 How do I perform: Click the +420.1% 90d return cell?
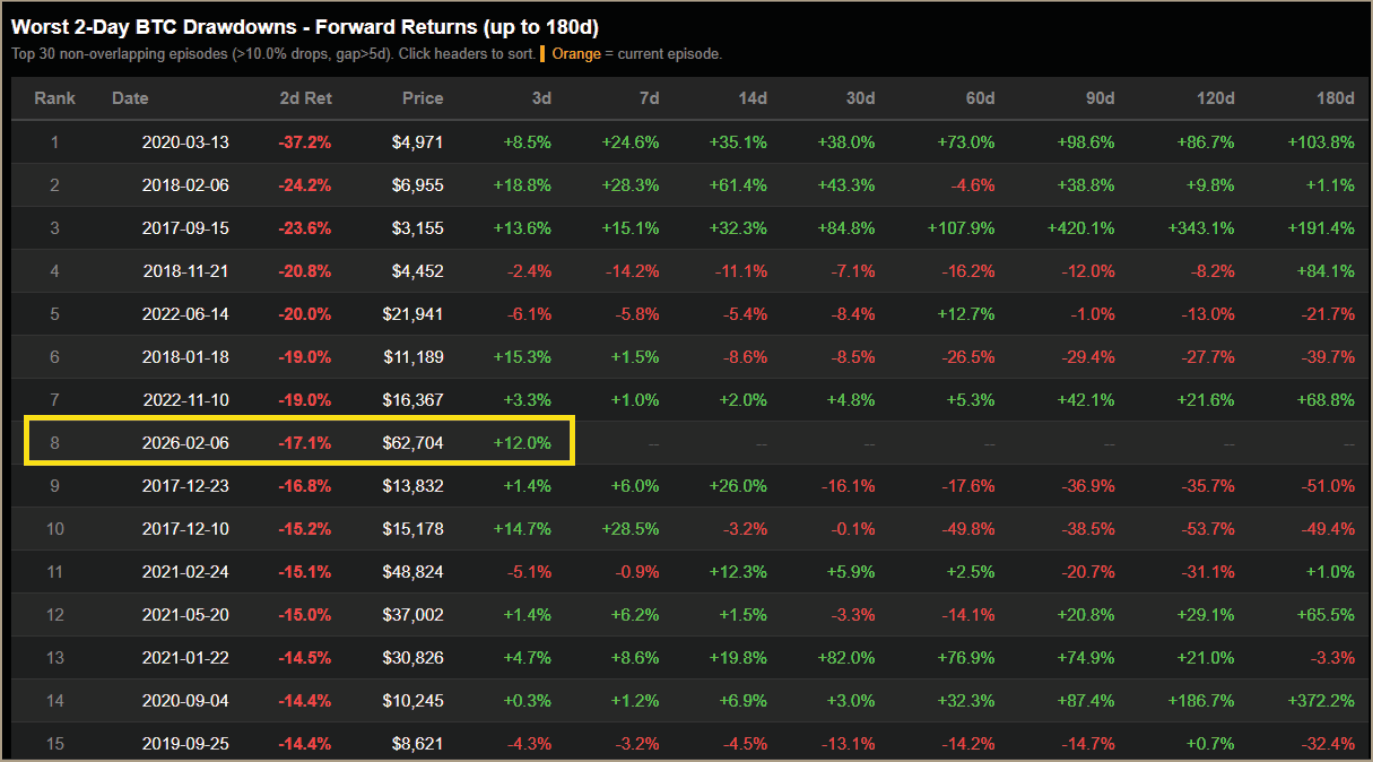click(1081, 228)
